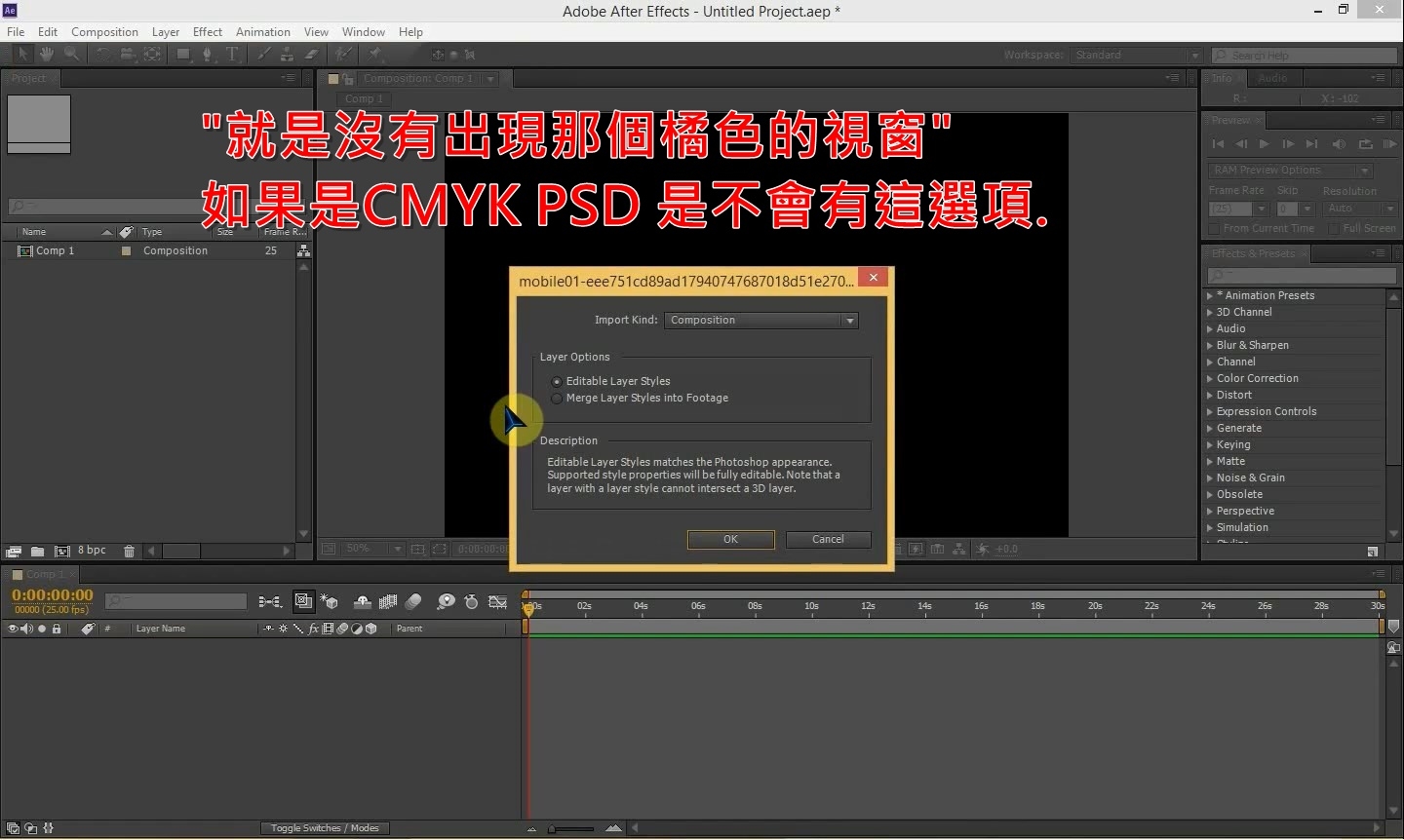Click the current-time indicator in timeline
This screenshot has height=840, width=1404.
click(528, 608)
